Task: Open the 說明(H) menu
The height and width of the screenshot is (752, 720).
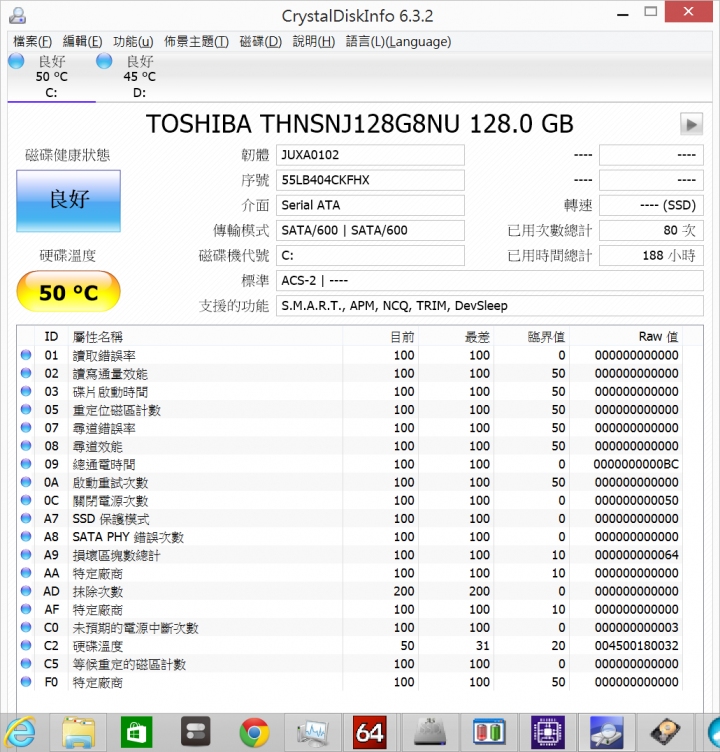Action: pyautogui.click(x=314, y=42)
